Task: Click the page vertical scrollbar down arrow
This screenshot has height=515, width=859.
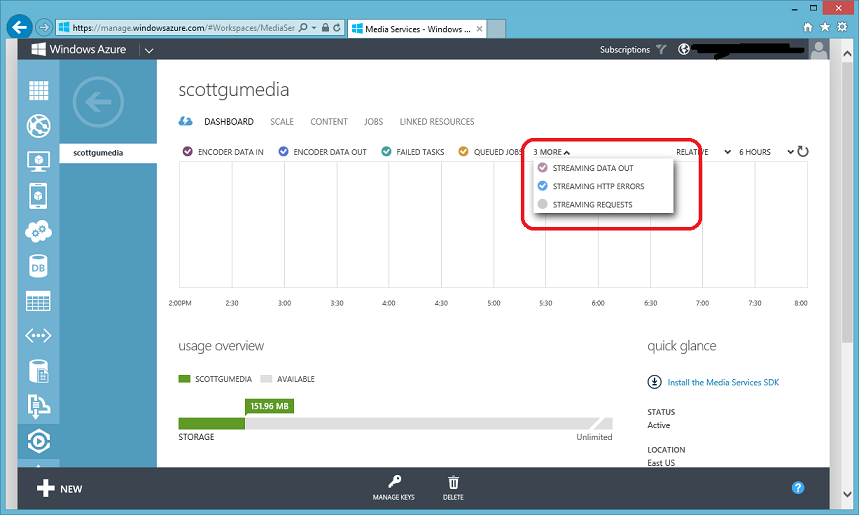Action: (847, 494)
